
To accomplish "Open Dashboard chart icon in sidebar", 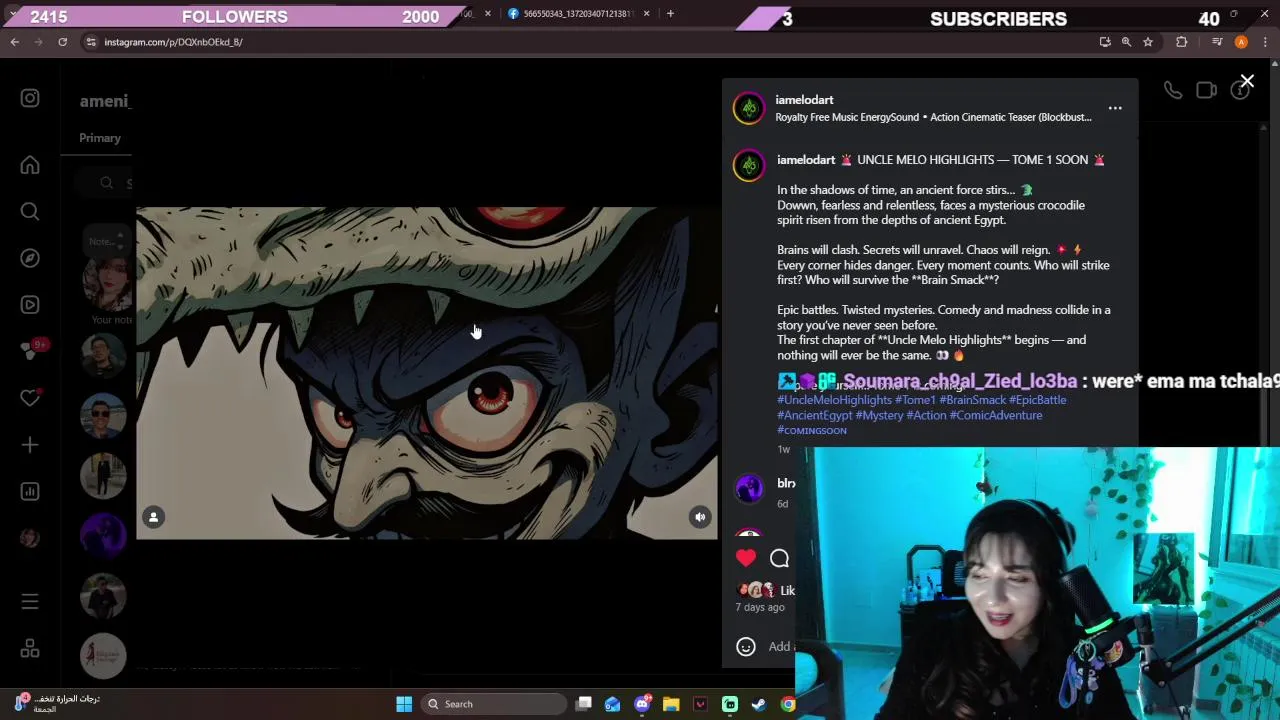I will tap(30, 491).
